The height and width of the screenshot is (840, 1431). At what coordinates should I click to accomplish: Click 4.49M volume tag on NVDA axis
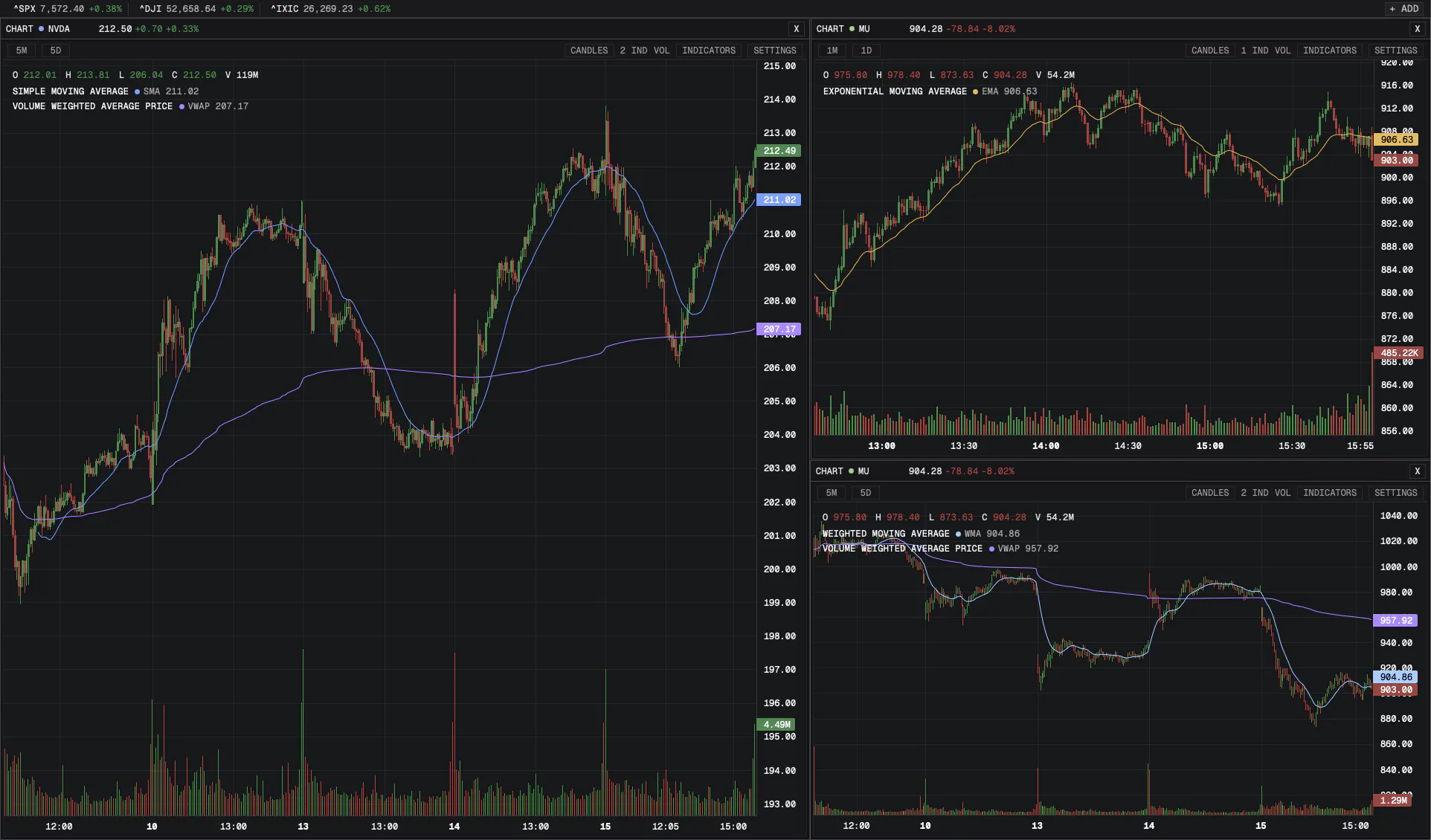(776, 725)
